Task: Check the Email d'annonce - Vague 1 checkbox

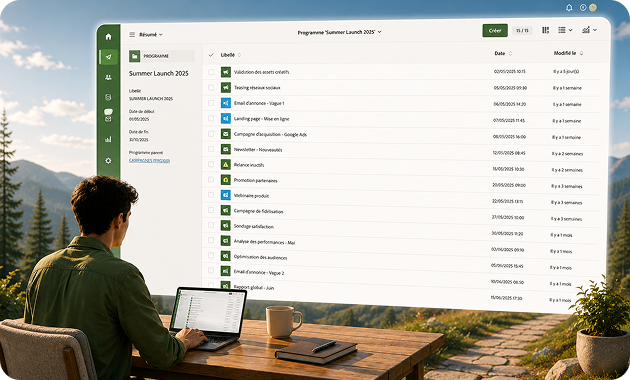Action: [x=211, y=103]
